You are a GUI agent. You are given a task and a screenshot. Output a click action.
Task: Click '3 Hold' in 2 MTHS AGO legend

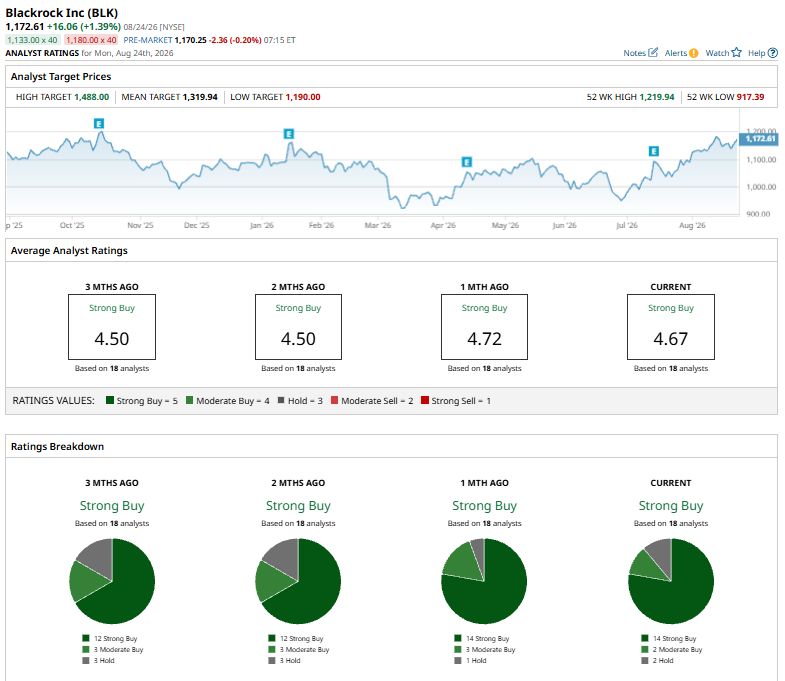click(x=290, y=660)
